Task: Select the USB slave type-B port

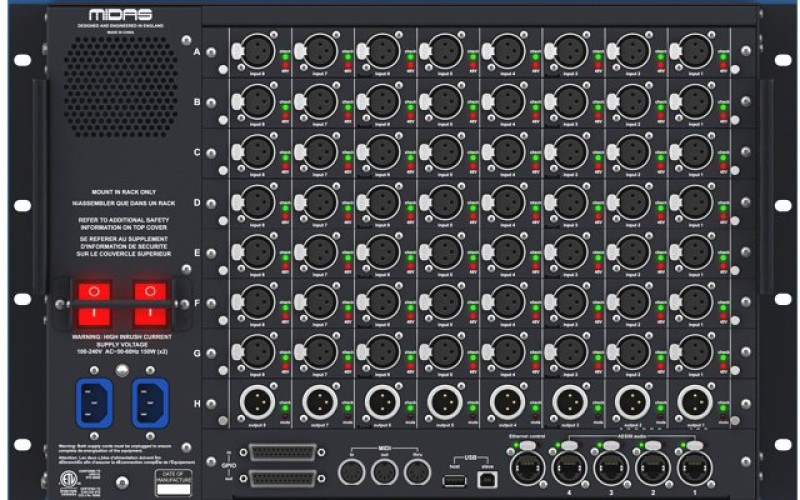Action: (x=486, y=479)
